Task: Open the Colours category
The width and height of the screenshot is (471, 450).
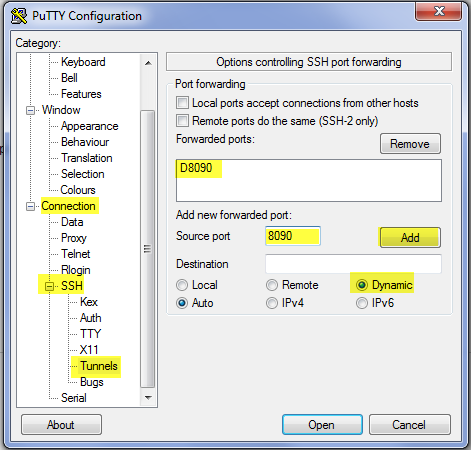Action: click(78, 190)
